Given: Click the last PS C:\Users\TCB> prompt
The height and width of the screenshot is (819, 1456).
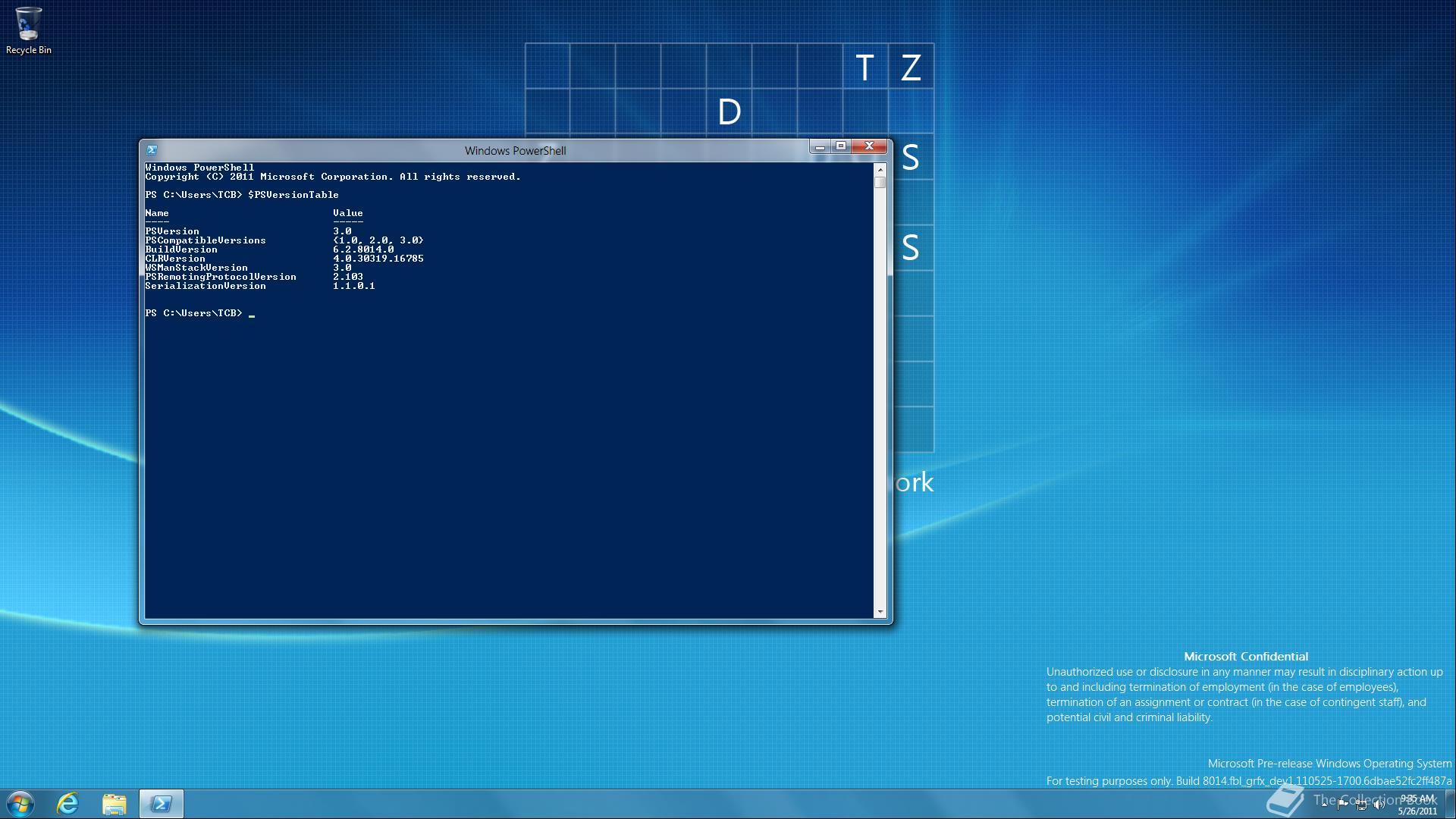Looking at the screenshot, I should 193,313.
